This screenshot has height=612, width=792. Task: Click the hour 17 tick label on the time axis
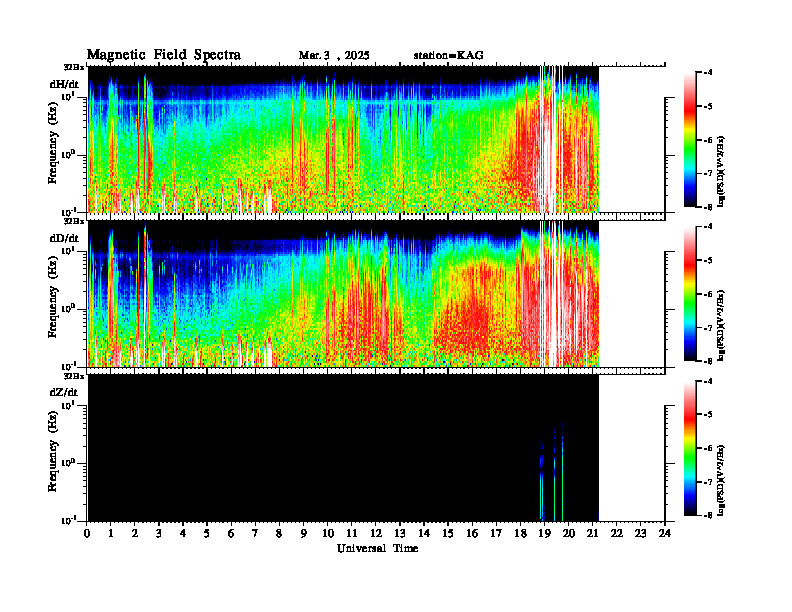tap(496, 533)
